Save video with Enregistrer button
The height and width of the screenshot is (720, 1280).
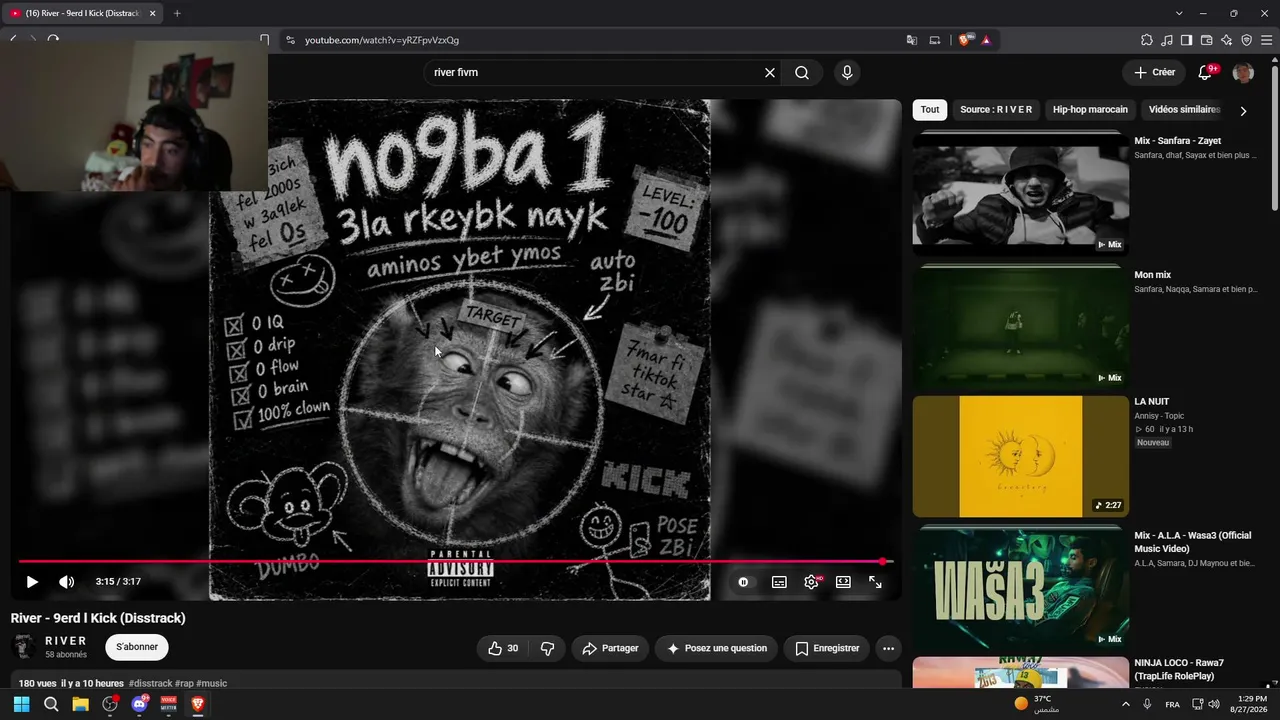pyautogui.click(x=827, y=648)
